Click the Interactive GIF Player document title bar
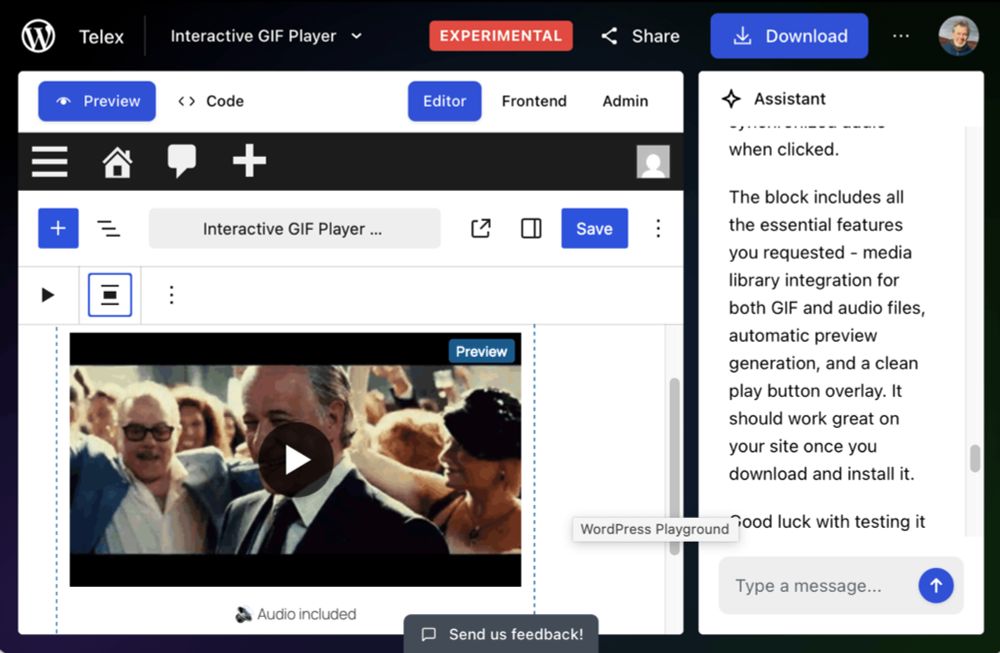 click(294, 228)
